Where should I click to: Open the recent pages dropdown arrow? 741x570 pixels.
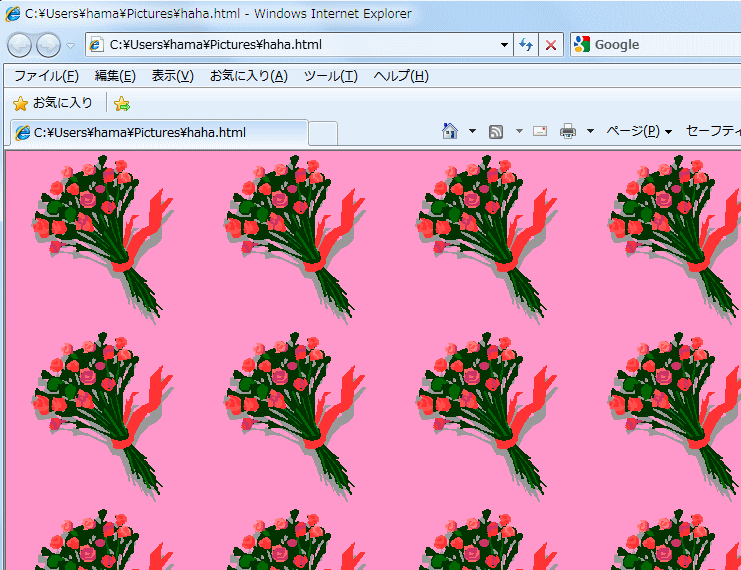point(70,46)
